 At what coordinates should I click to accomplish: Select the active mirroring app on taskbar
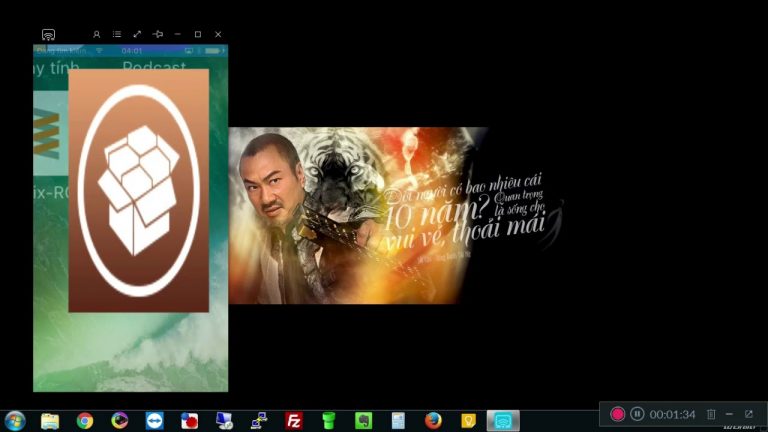tap(503, 421)
